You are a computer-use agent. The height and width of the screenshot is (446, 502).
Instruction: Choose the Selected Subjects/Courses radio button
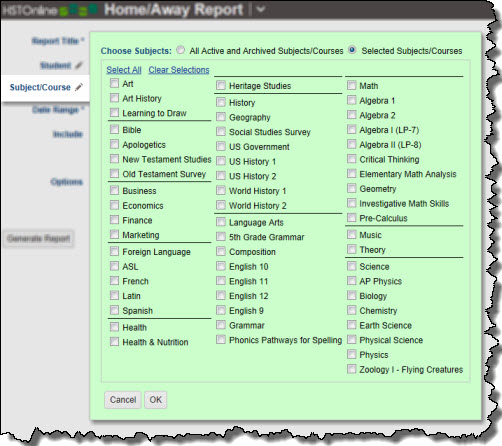tap(352, 50)
